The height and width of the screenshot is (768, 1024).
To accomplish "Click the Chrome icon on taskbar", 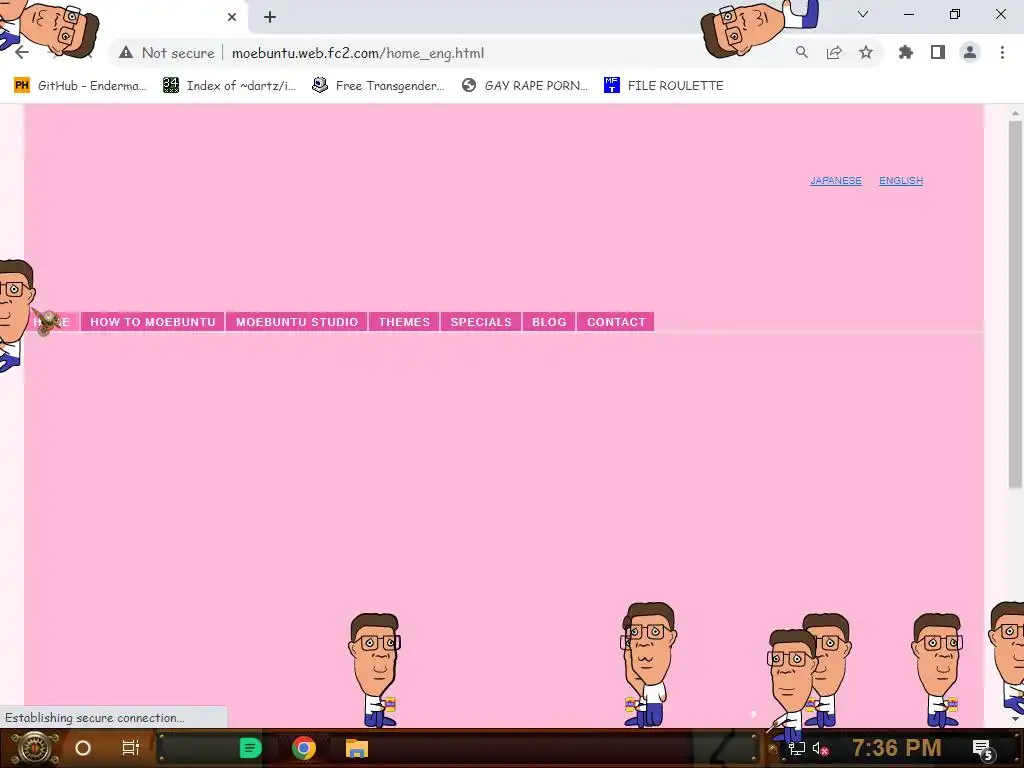I will (304, 748).
